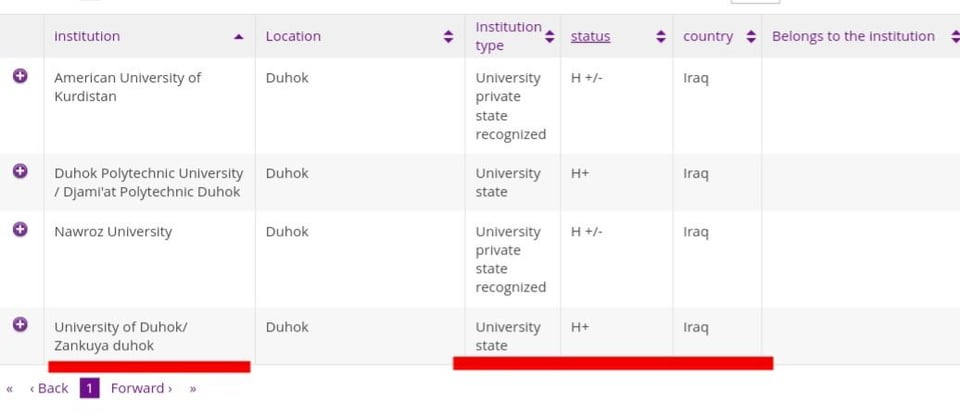The width and height of the screenshot is (960, 413).
Task: Sort by Belongs to the institution column
Action: [853, 36]
